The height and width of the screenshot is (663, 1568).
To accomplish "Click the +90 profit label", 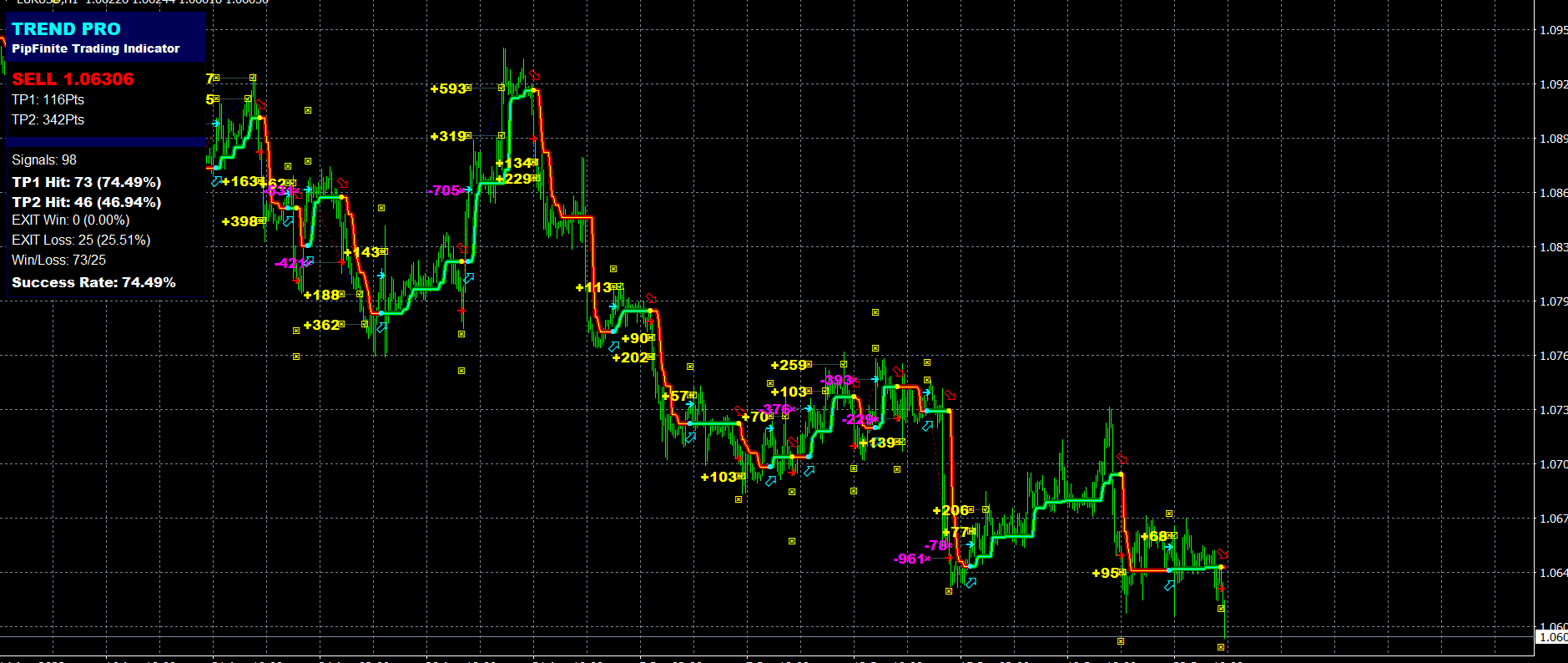I will tap(634, 338).
